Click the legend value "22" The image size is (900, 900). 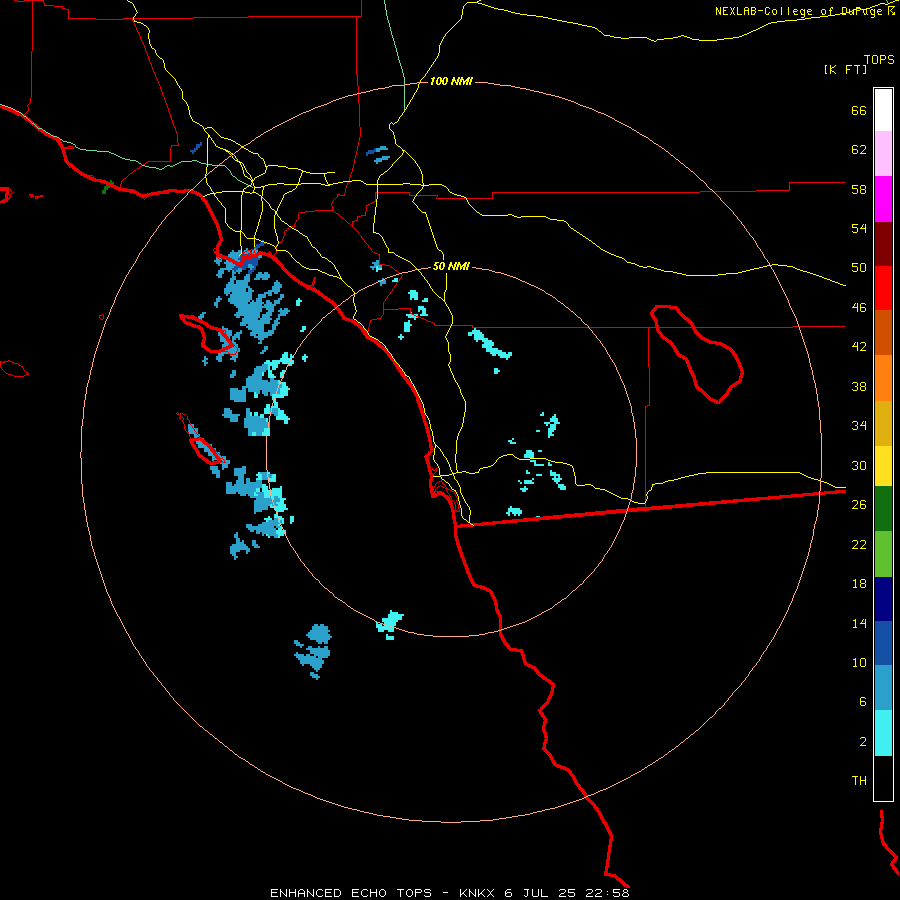(x=859, y=544)
